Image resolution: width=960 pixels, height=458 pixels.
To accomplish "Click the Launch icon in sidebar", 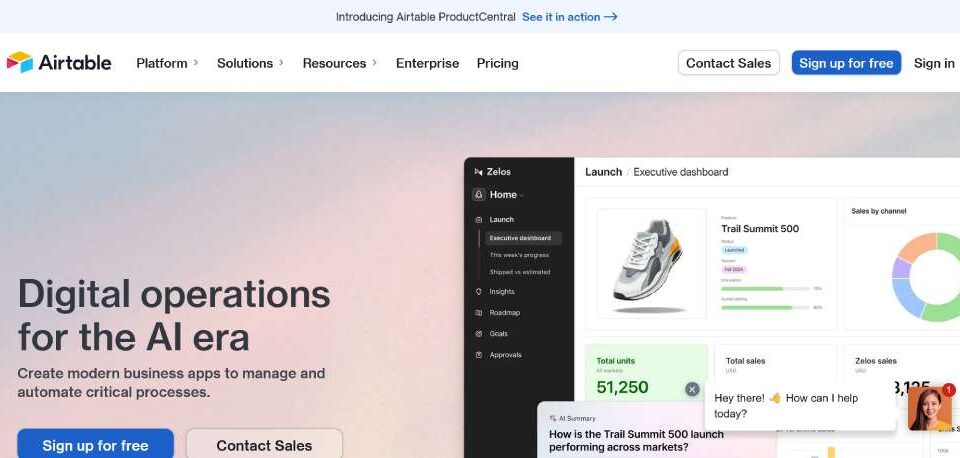I will 479,220.
